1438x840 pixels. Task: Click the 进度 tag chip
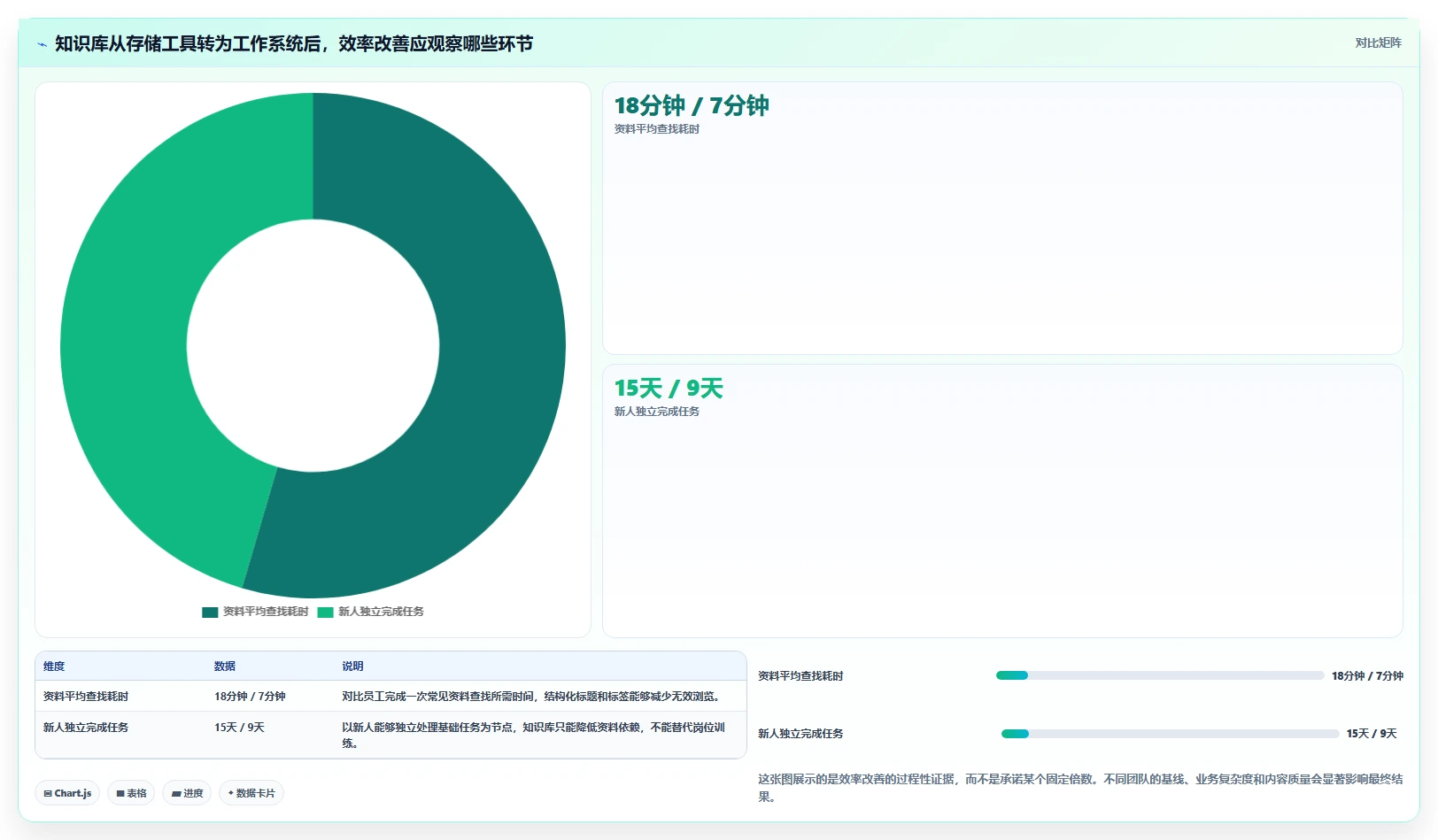coord(187,793)
